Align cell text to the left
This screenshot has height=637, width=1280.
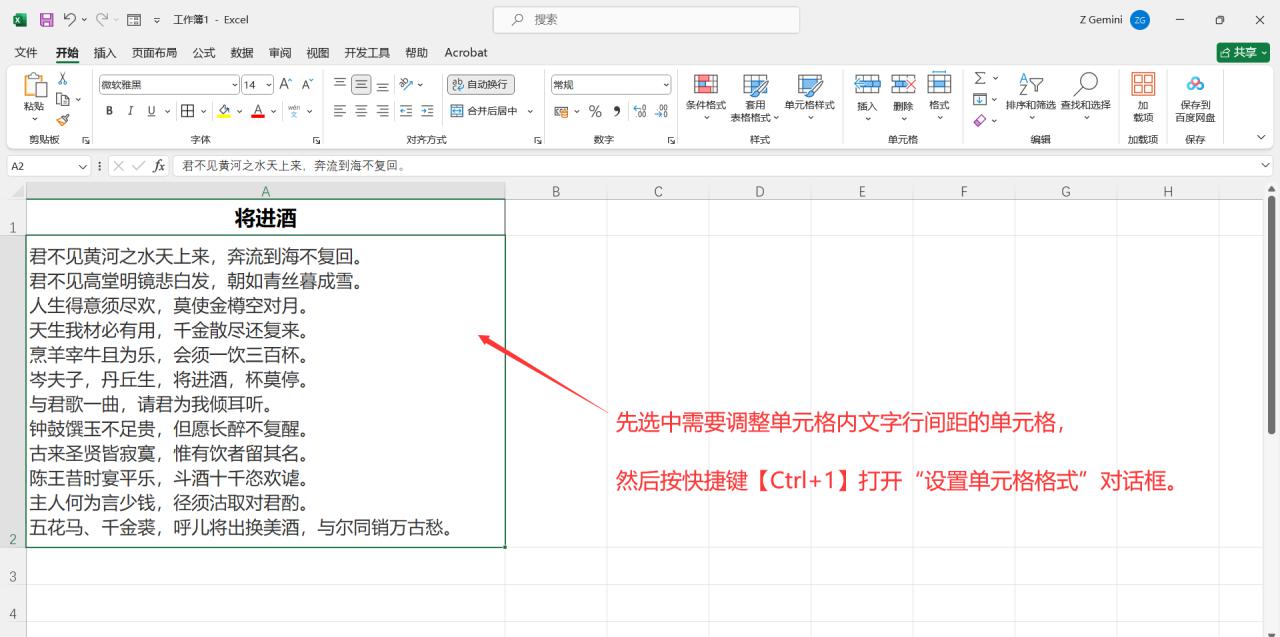coord(340,111)
